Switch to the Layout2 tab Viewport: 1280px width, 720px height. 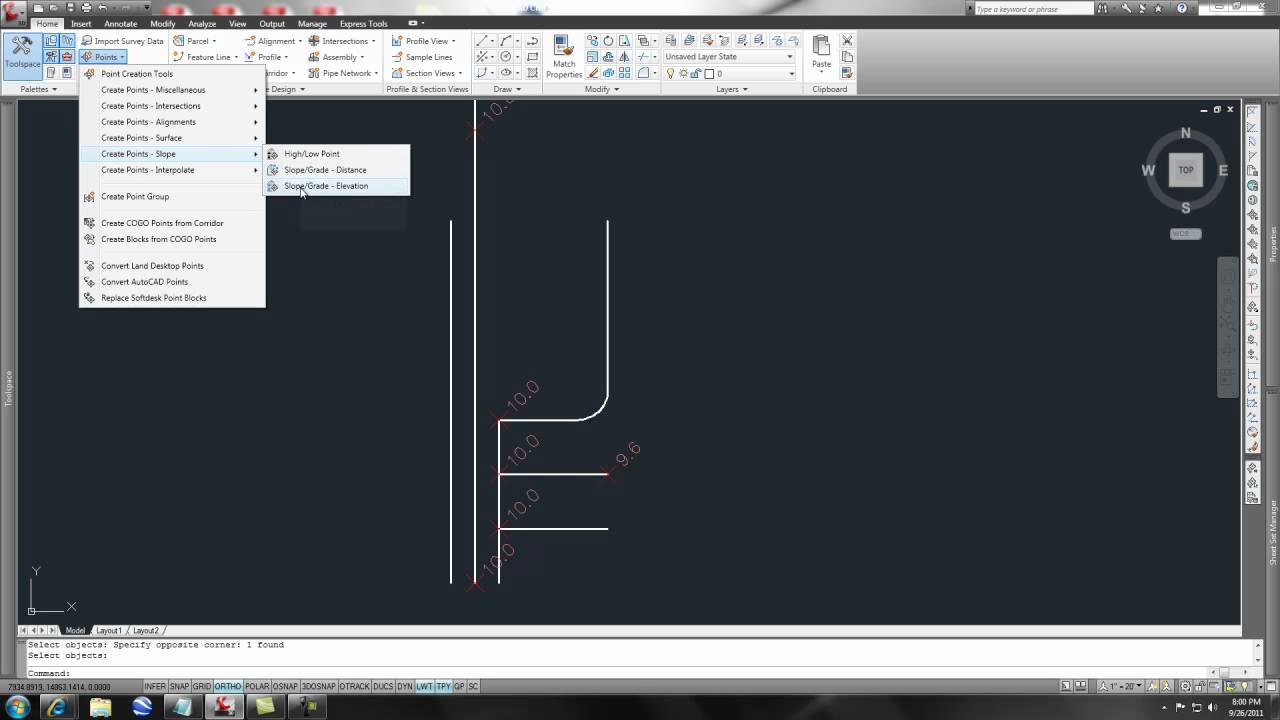(x=146, y=631)
